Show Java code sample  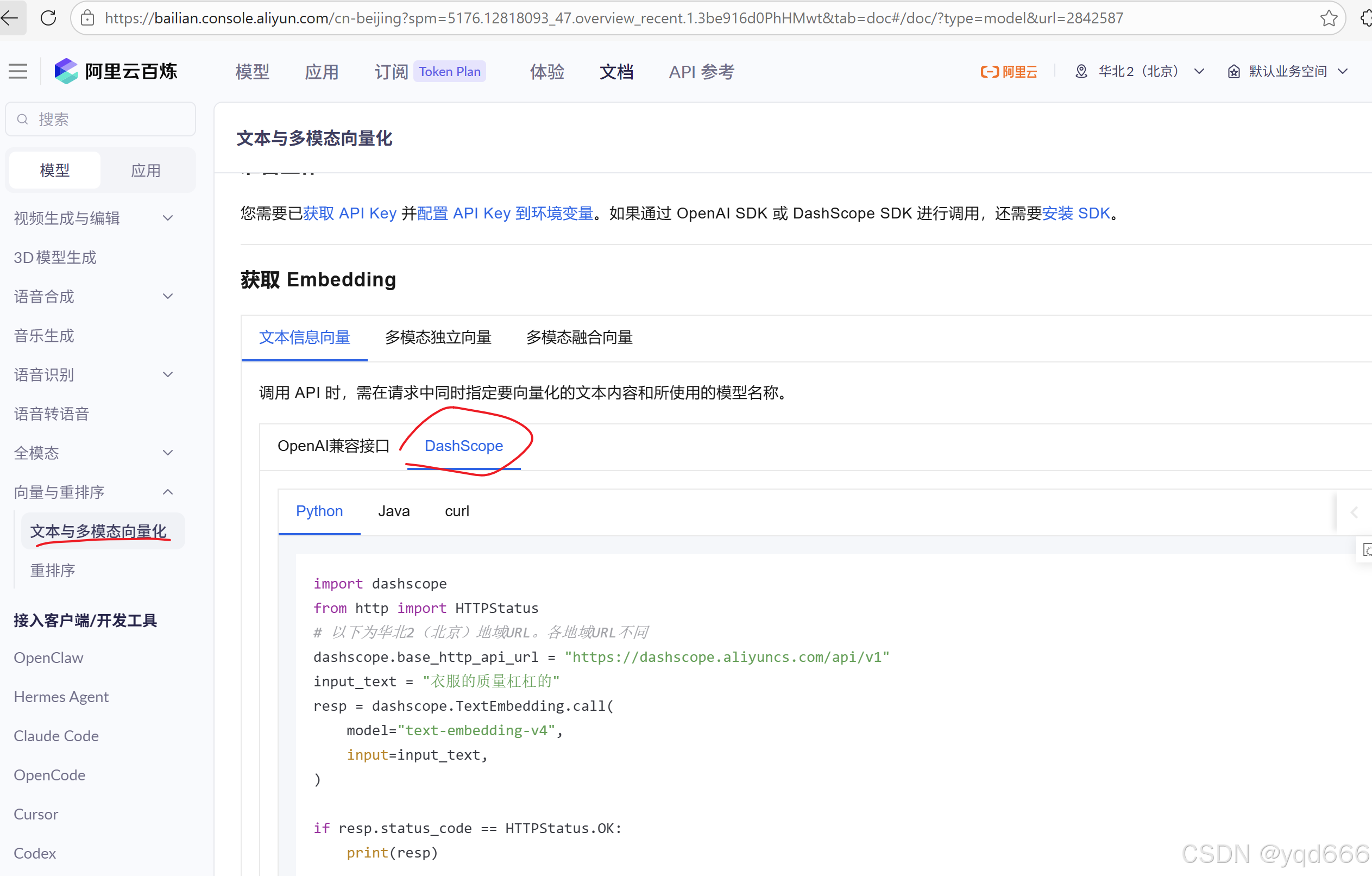click(x=394, y=511)
